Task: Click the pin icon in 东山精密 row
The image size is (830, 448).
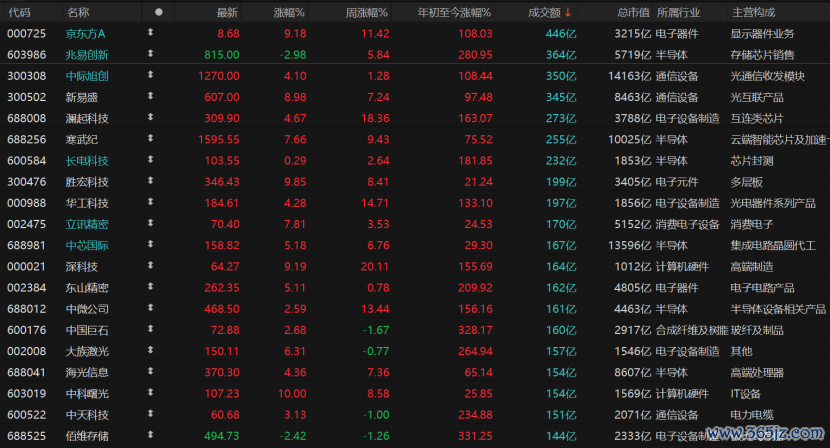Action: point(150,286)
